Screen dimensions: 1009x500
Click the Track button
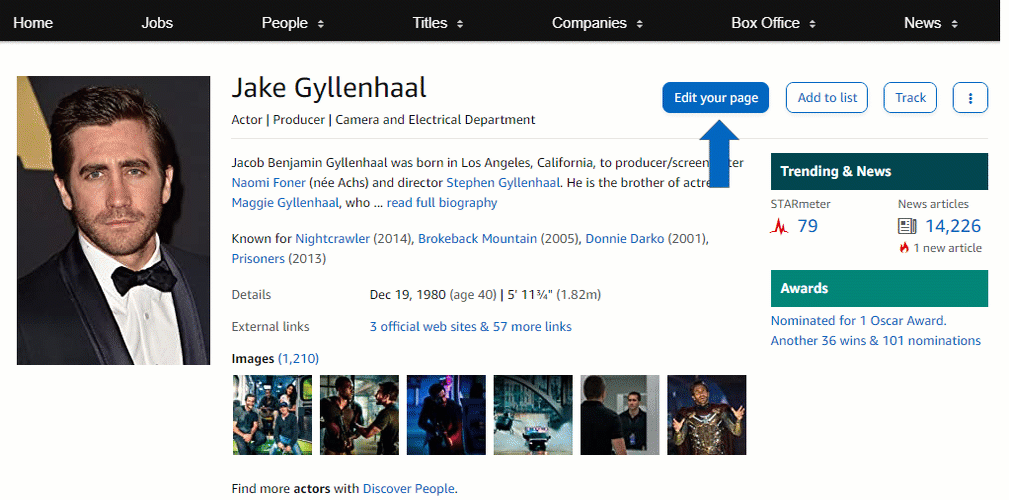910,98
